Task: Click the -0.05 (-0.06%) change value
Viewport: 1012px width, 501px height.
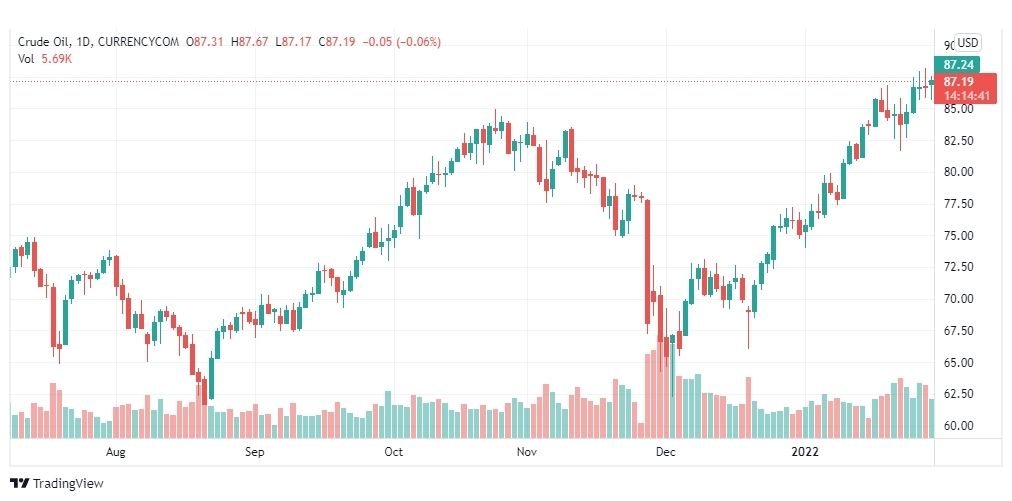Action: pos(401,42)
